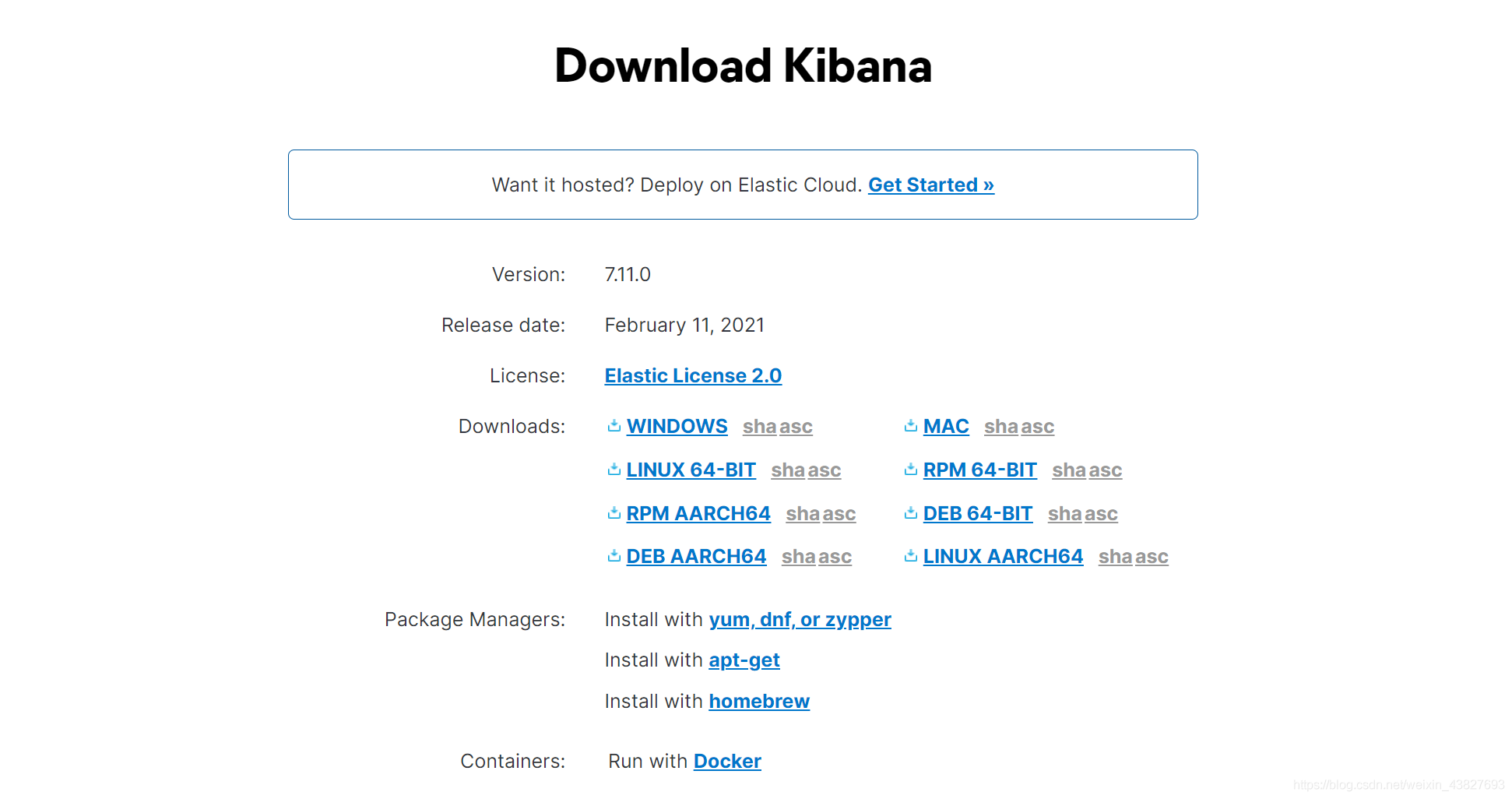Click the Package Managers label
This screenshot has height=799, width=1512.
coord(475,620)
